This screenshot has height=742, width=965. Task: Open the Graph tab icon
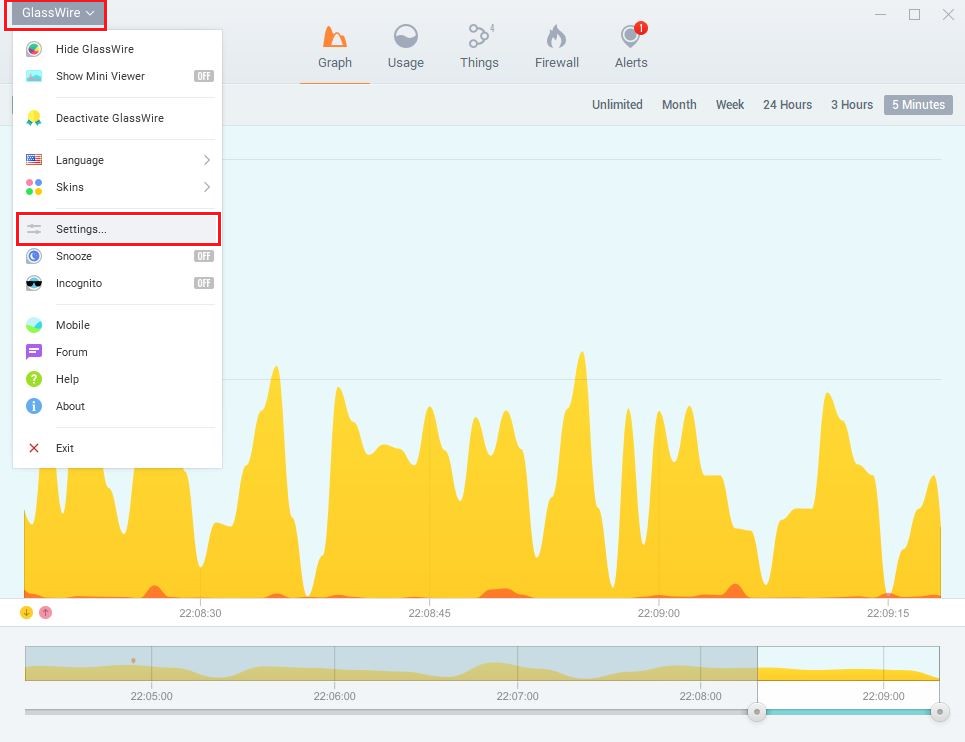click(335, 37)
